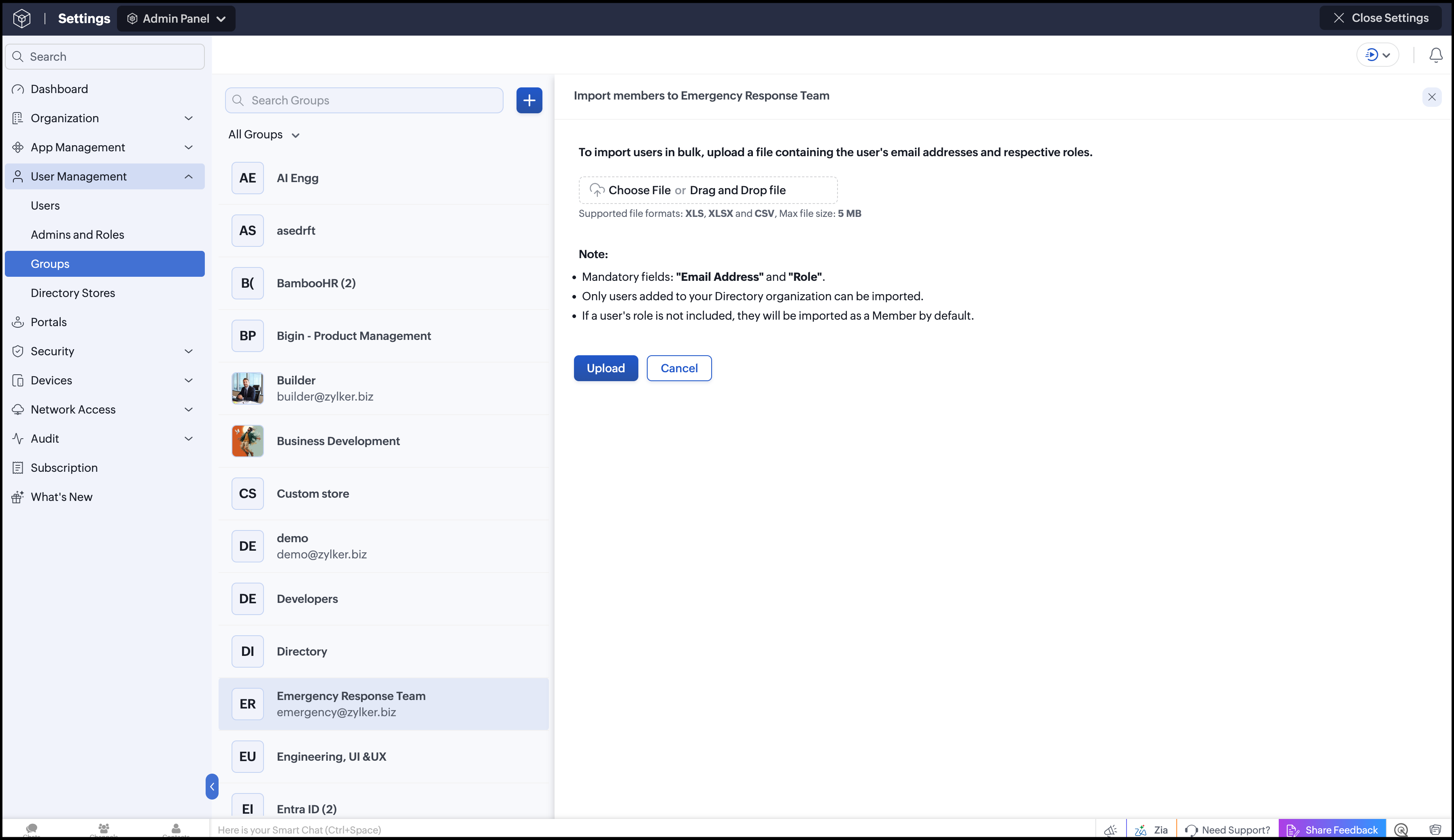This screenshot has width=1454, height=840.
Task: Select the Emergency Response Team group
Action: pos(384,704)
